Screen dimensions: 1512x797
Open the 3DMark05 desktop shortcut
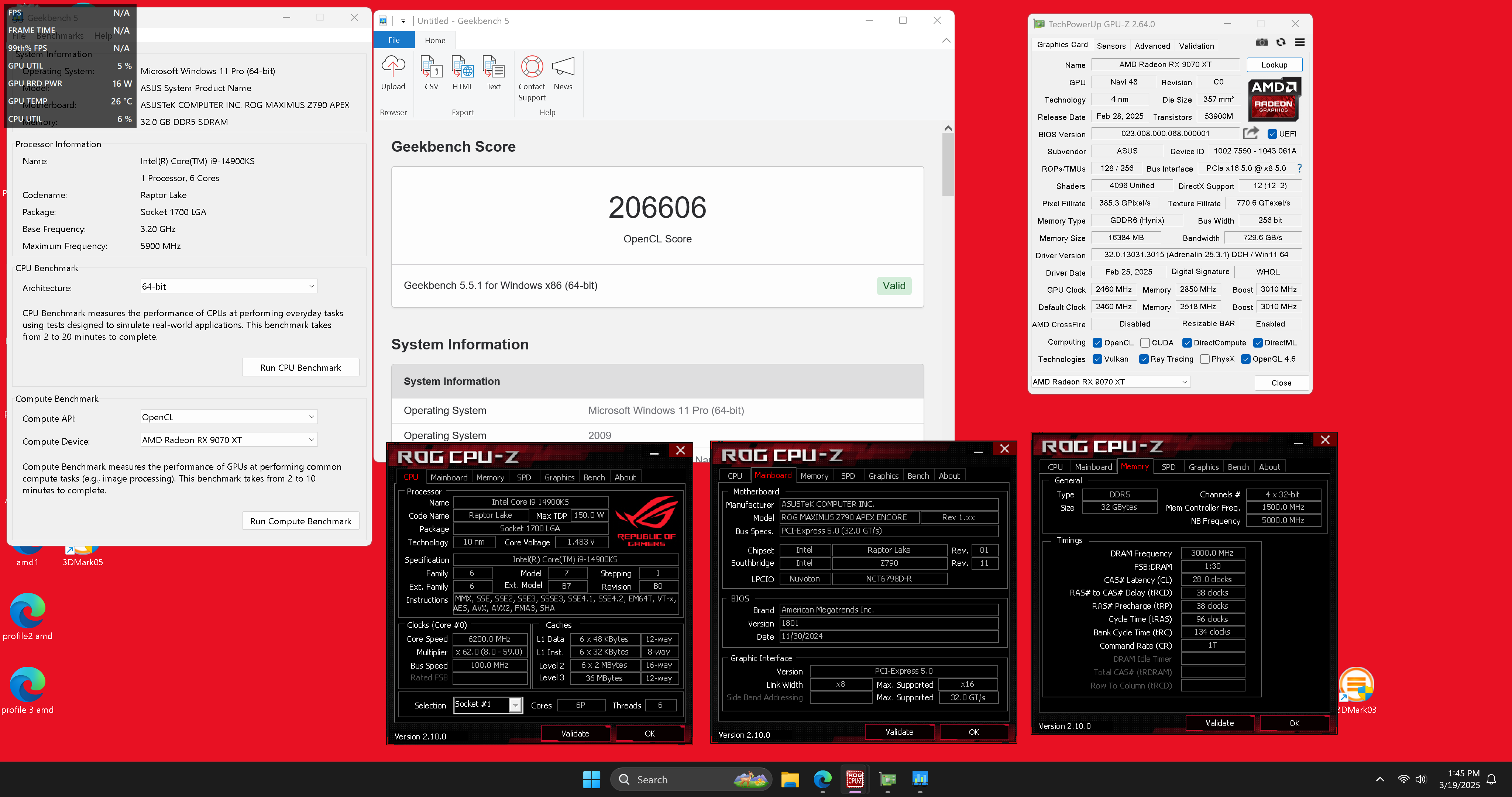83,556
